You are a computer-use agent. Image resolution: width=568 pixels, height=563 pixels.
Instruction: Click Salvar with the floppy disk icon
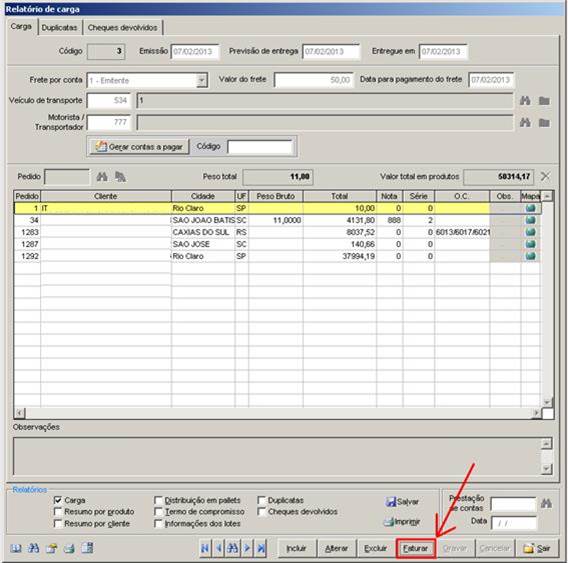(402, 502)
